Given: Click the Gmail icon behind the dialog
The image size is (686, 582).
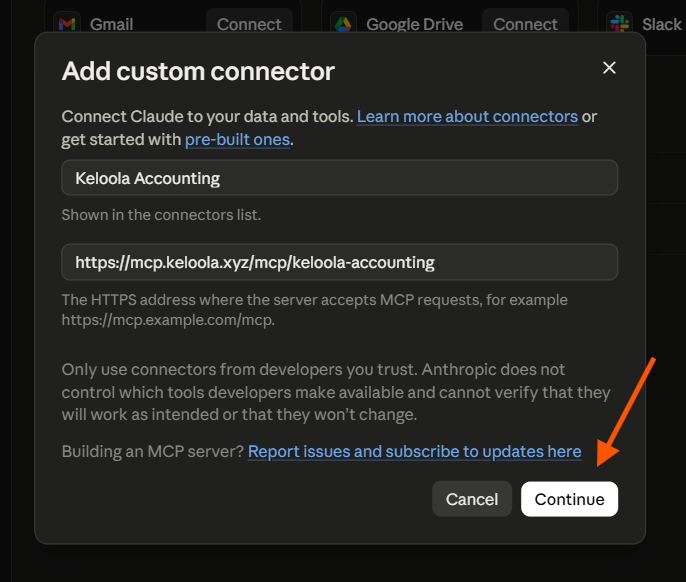Looking at the screenshot, I should [x=67, y=23].
